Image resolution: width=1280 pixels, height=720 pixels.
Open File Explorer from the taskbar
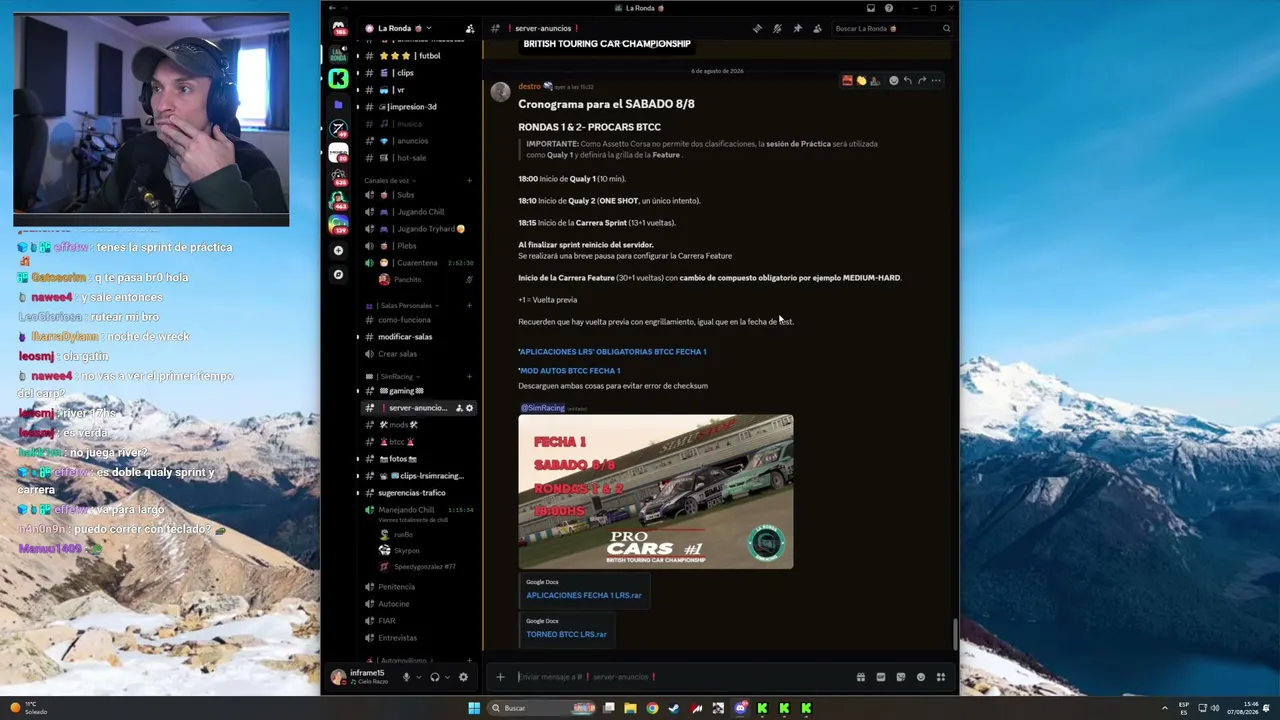(630, 708)
